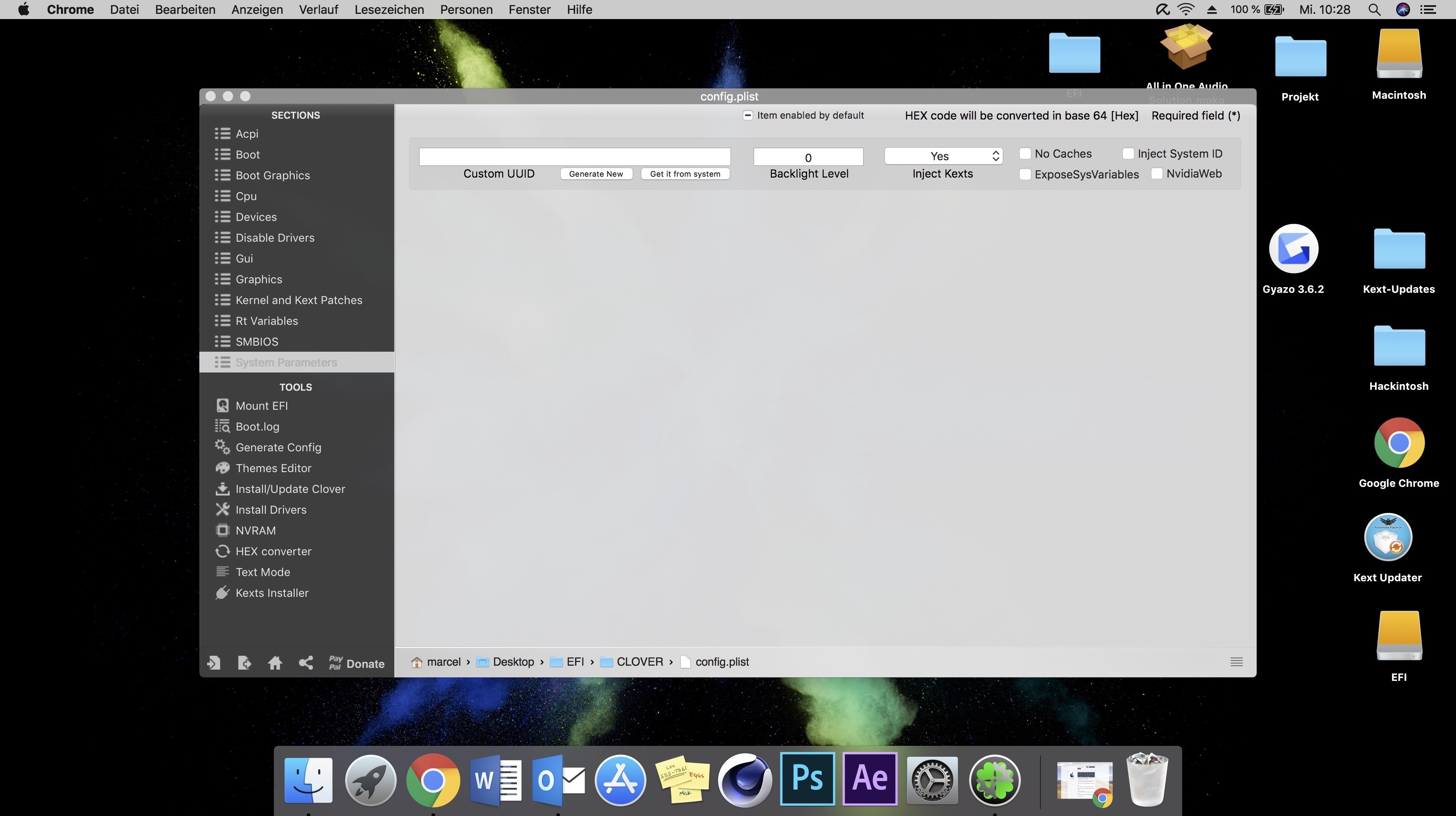Click Get it from system button
The height and width of the screenshot is (816, 1456).
pos(685,174)
